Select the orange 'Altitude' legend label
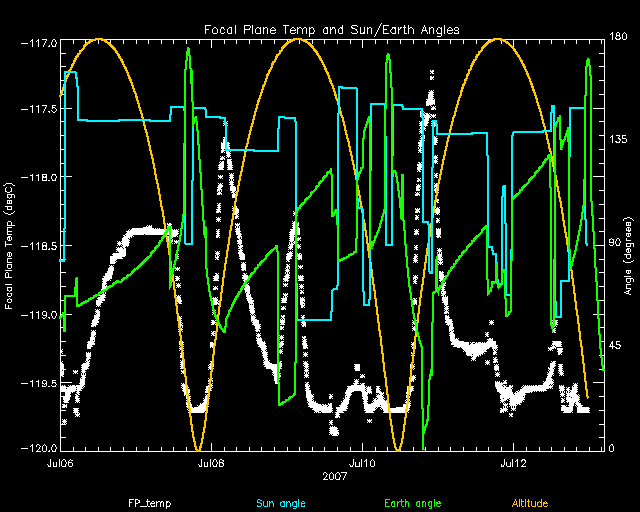Screen dimensions: 640x512 point(530,502)
